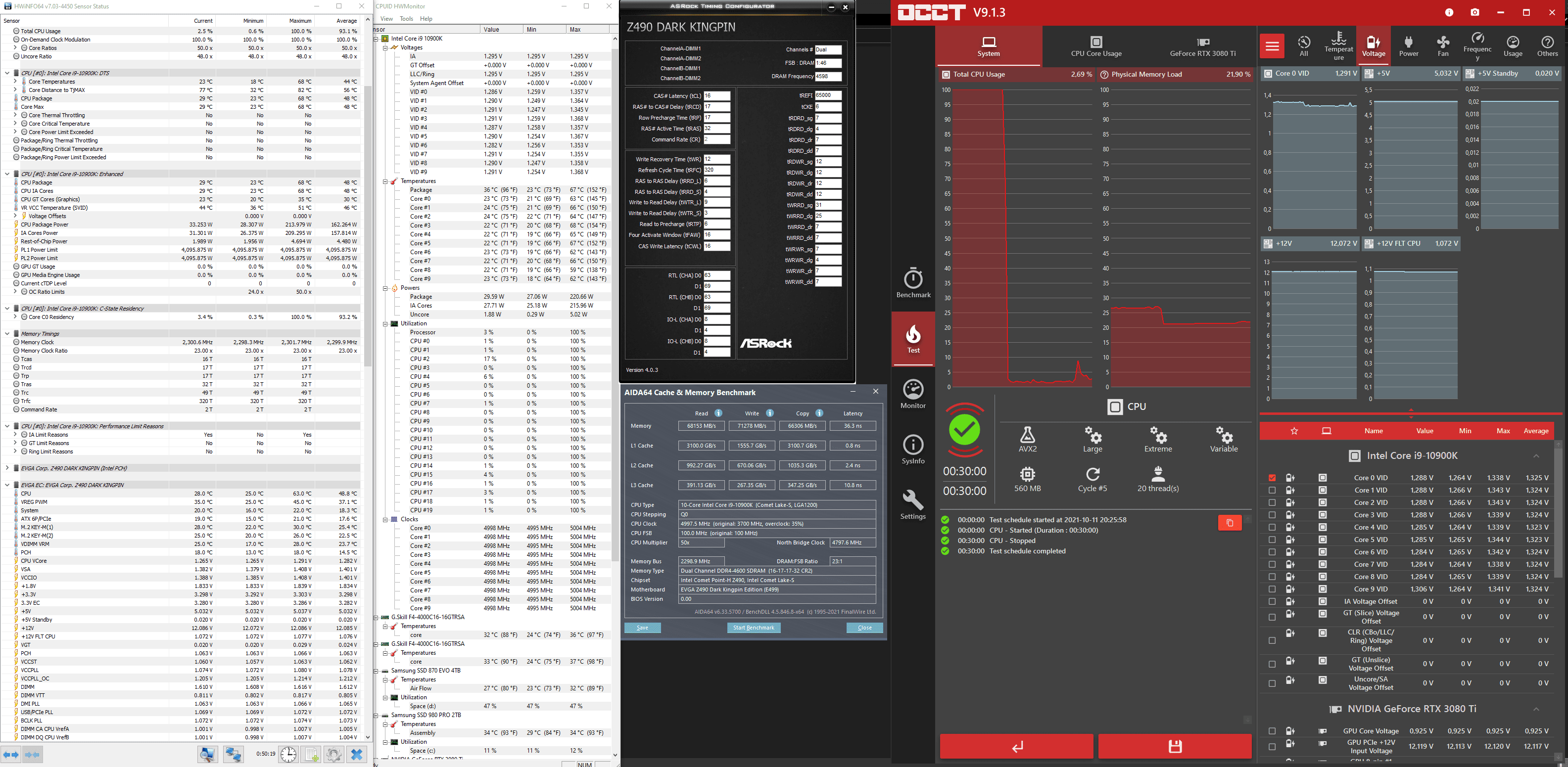The width and height of the screenshot is (1568, 767).
Task: Click the Save button in AIDA64
Action: point(642,628)
